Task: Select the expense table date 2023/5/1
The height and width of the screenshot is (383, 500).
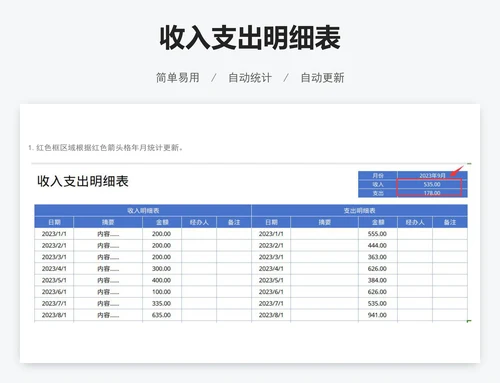Action: (271, 280)
